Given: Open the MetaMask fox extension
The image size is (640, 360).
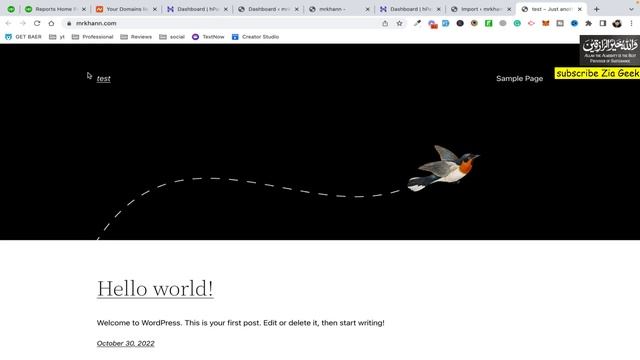Looking at the screenshot, I should (546, 23).
